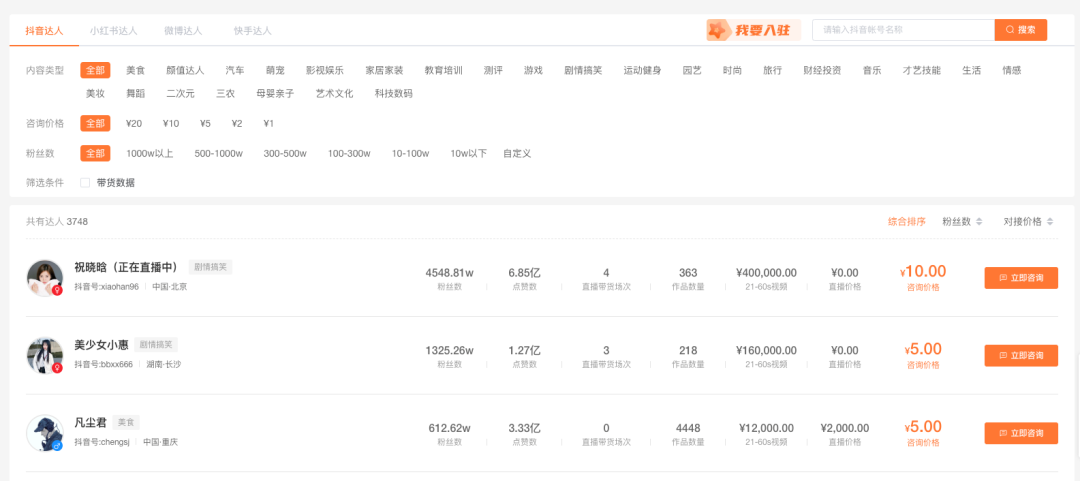Choose ¥20 consultation price
Viewport: 1080px width, 481px height.
[x=134, y=123]
